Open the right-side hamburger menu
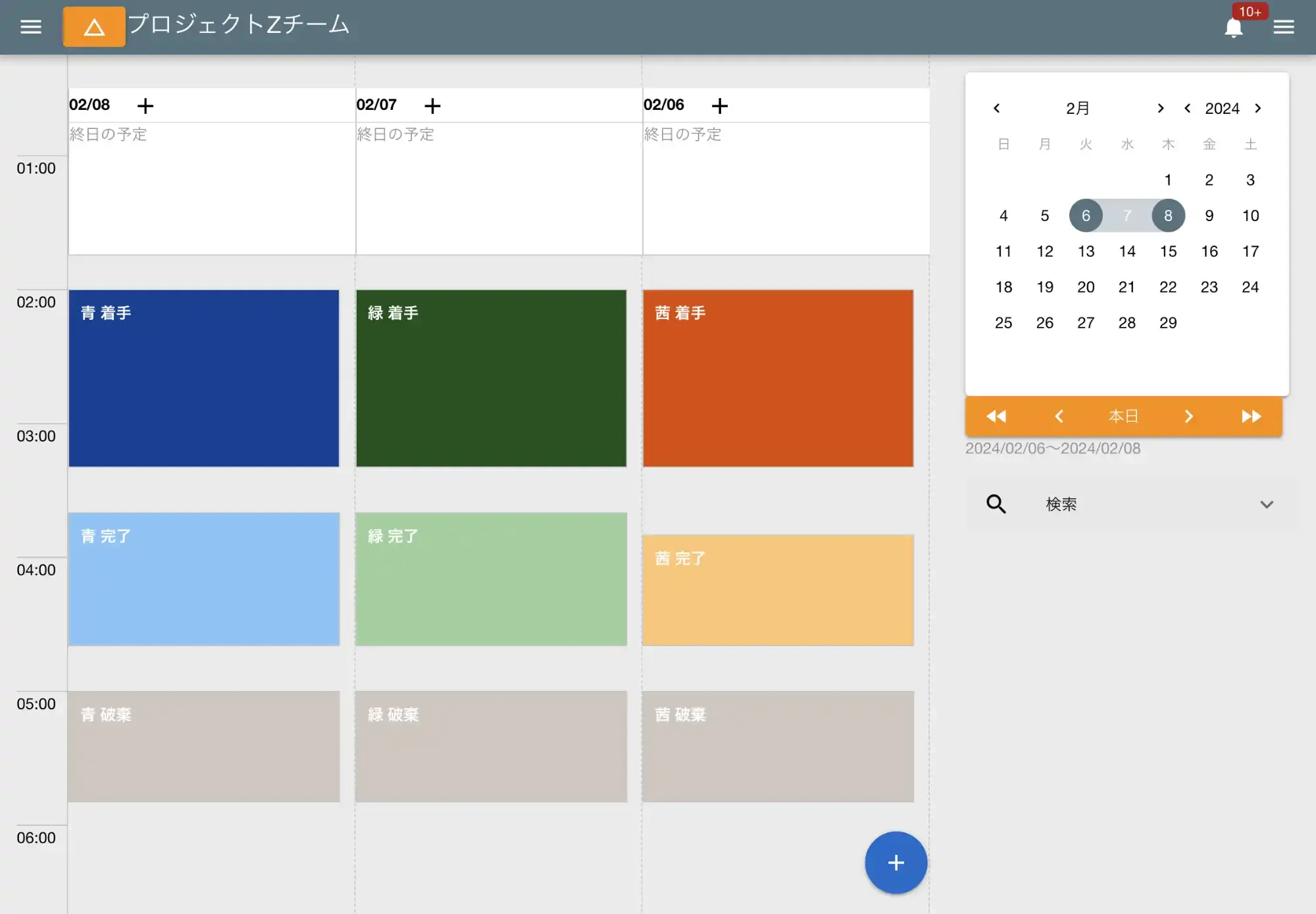The height and width of the screenshot is (914, 1316). coord(1283,26)
